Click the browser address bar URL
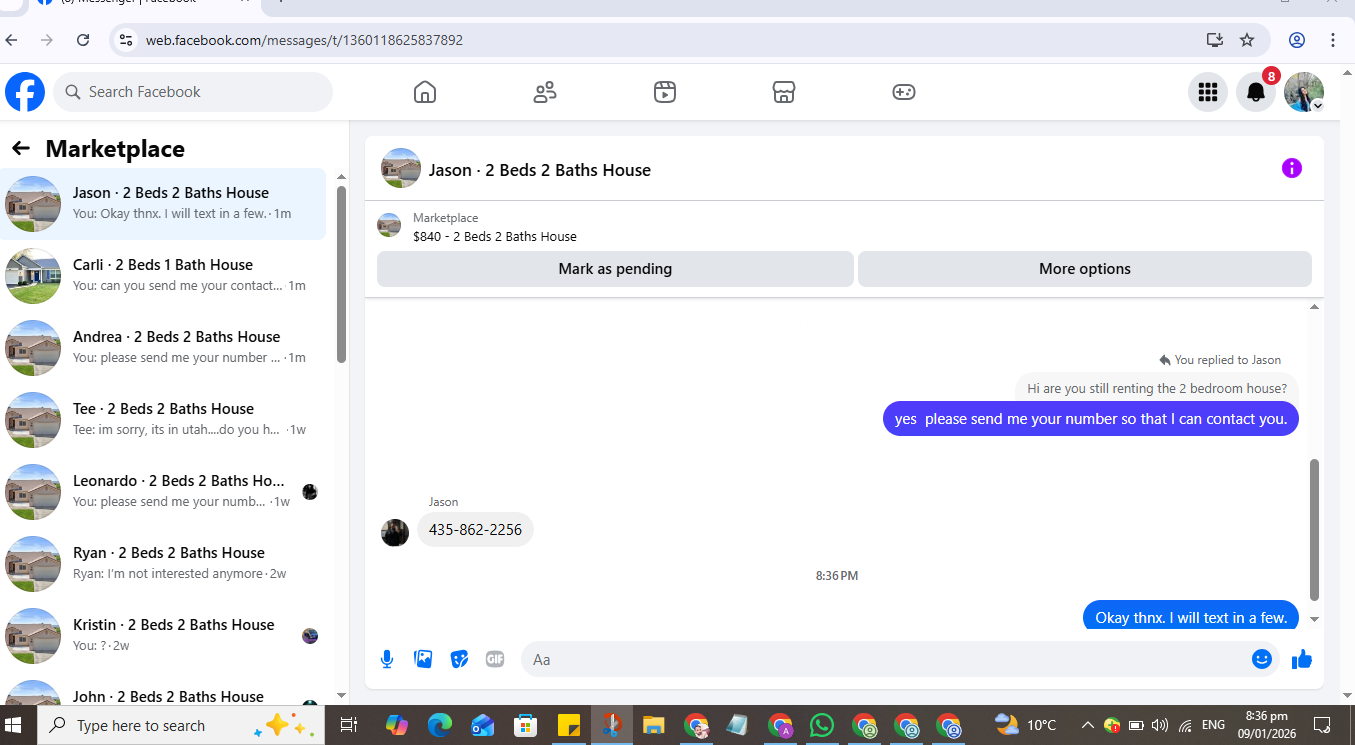The width and height of the screenshot is (1355, 745). coord(305,41)
